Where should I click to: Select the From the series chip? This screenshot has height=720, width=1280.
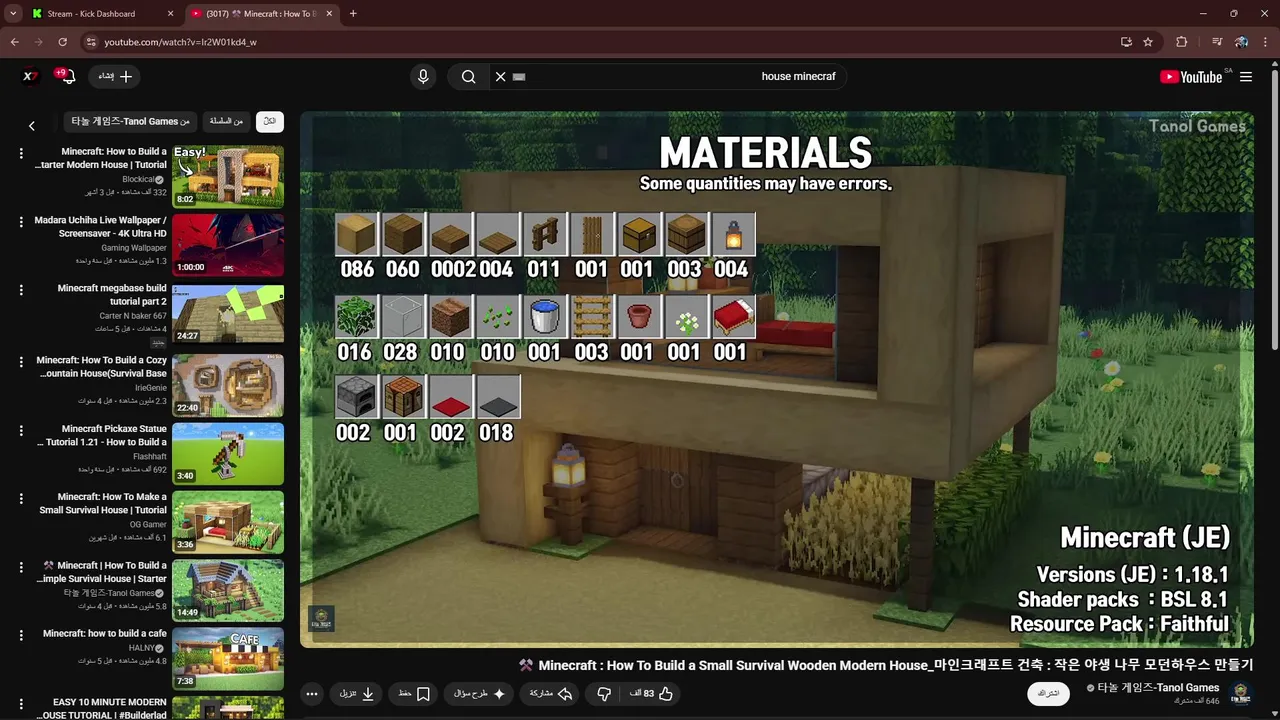pos(226,121)
